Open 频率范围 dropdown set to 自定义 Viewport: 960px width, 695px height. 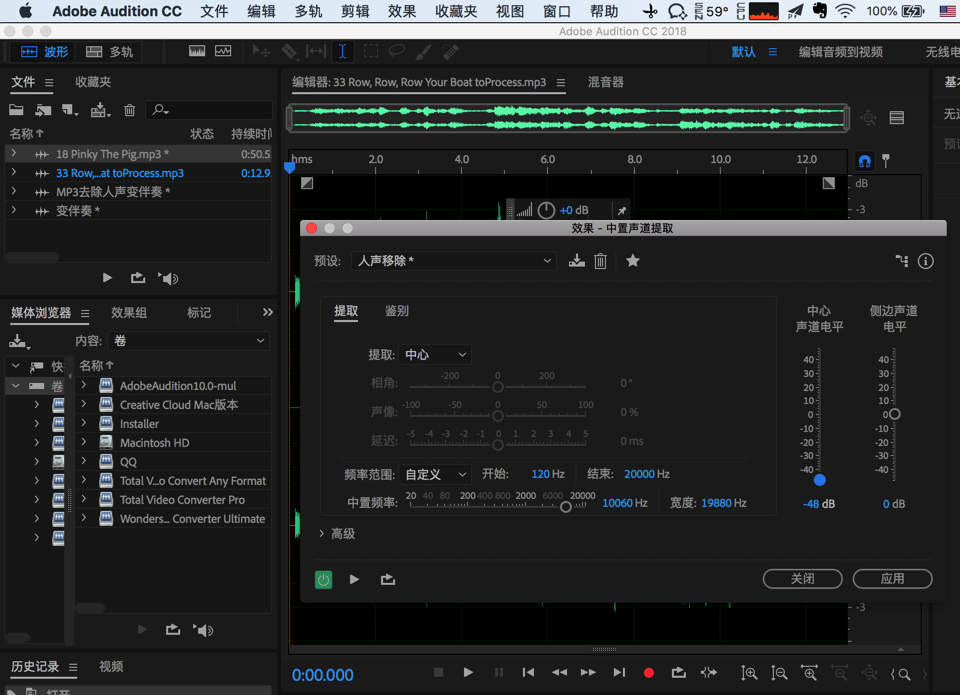435,475
